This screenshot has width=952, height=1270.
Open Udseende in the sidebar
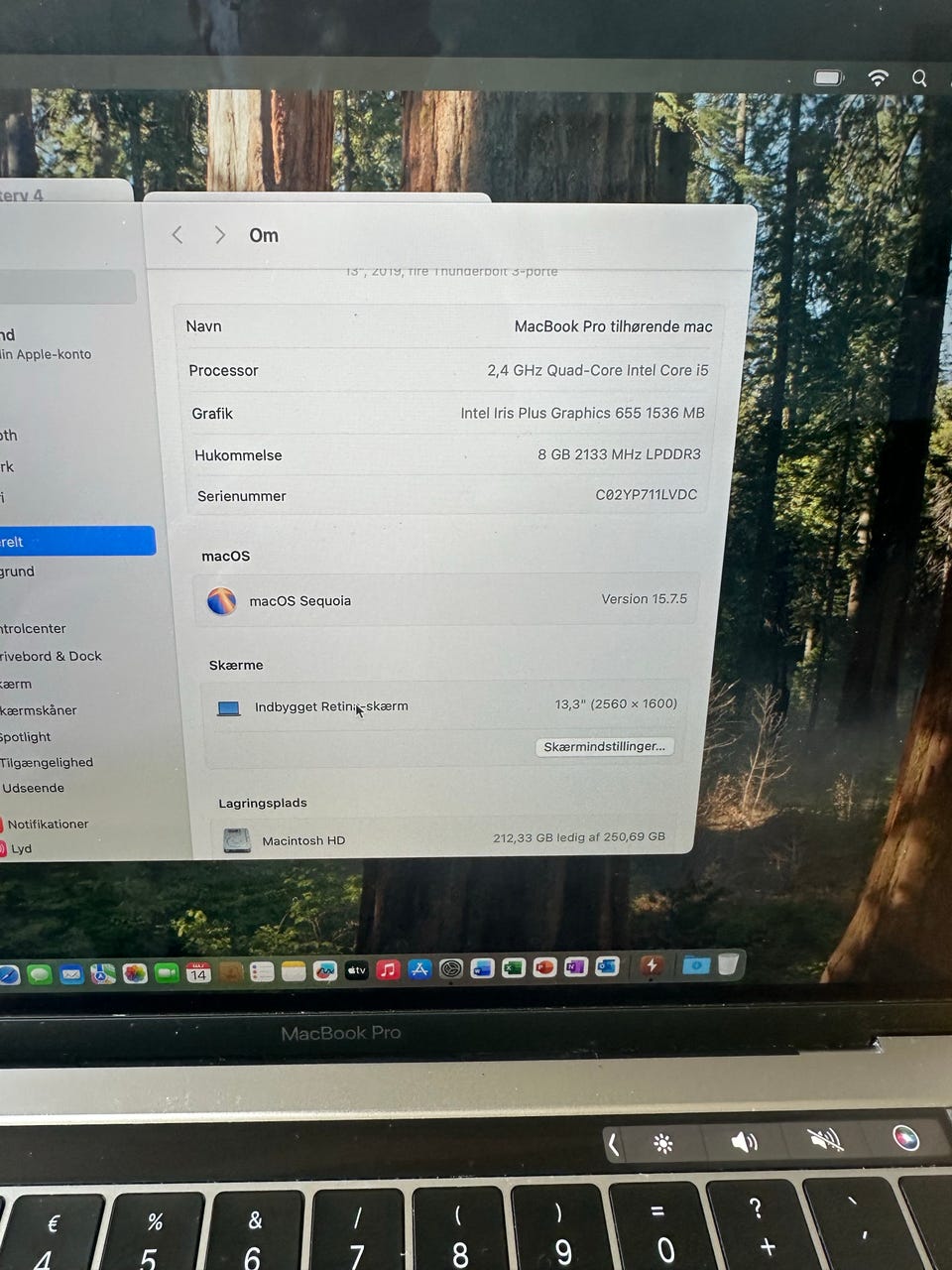[x=33, y=788]
